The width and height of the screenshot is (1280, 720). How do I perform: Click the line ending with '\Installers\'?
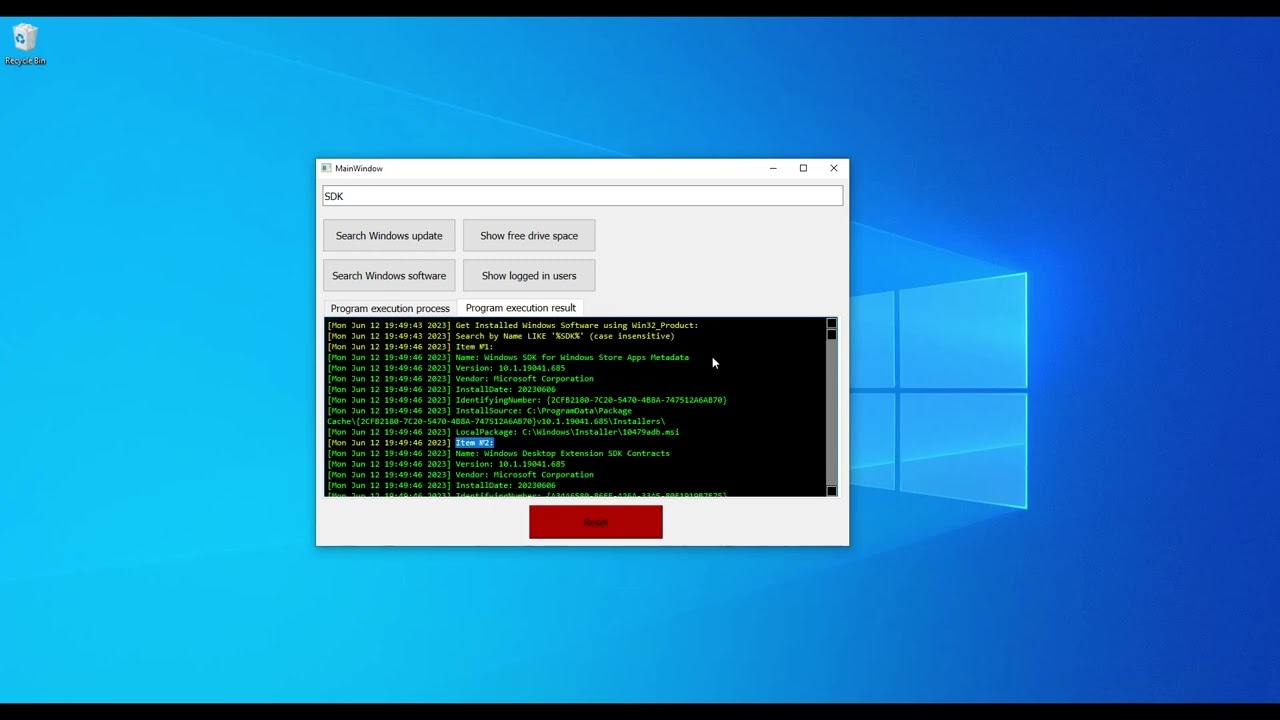(x=496, y=421)
